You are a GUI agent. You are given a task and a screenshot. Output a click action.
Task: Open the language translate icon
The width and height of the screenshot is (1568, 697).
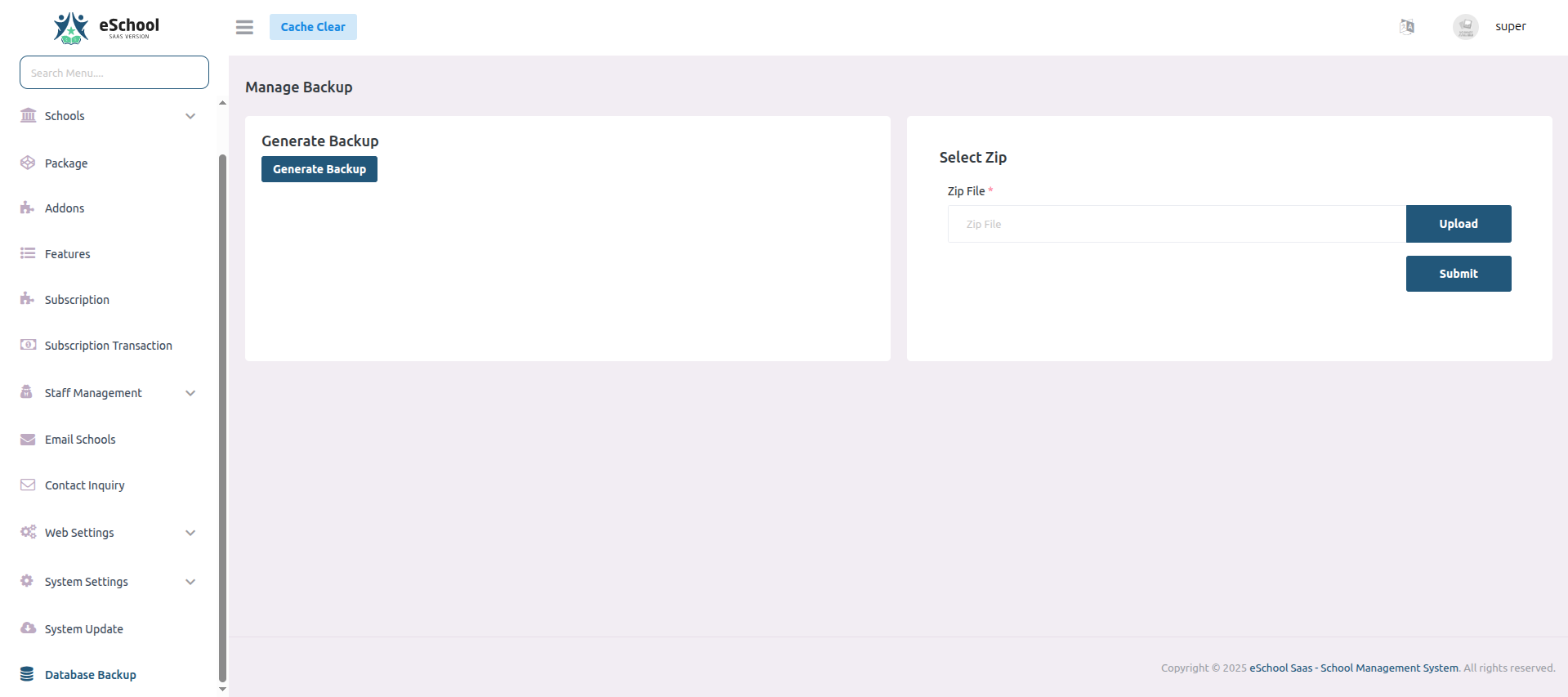(1407, 27)
